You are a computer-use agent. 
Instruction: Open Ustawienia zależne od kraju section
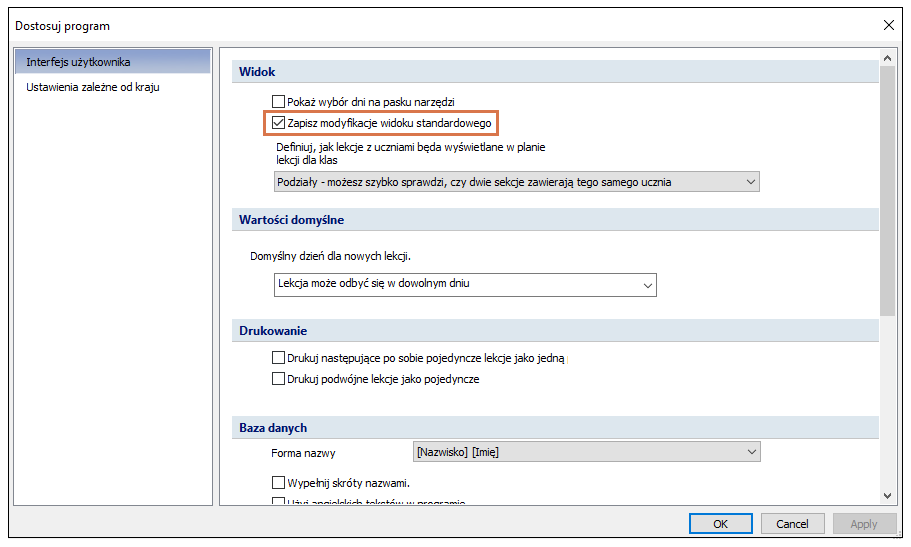(93, 87)
